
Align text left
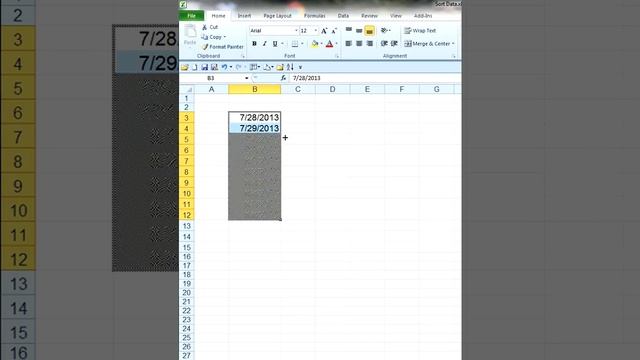click(x=349, y=44)
